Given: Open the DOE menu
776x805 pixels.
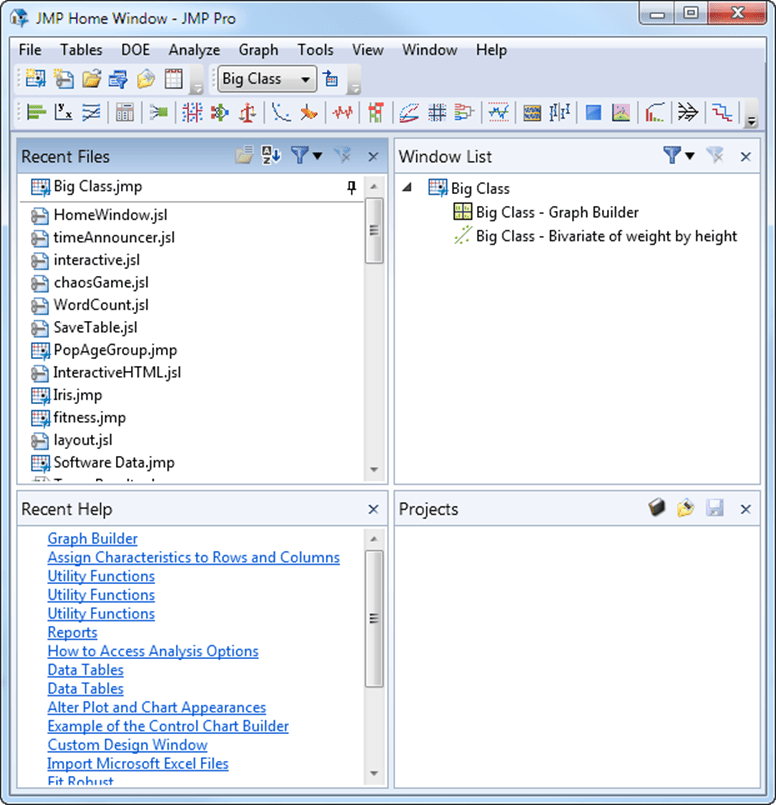Looking at the screenshot, I should click(x=135, y=50).
